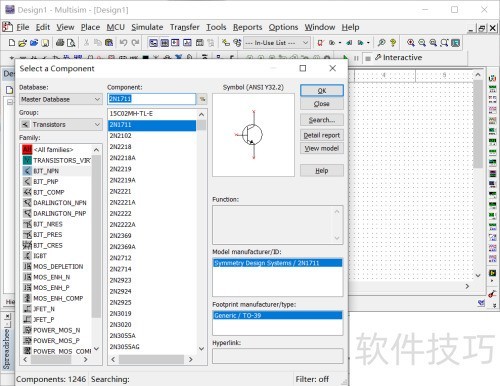Select the BJT_PNP family
The height and width of the screenshot is (386, 500).
tap(46, 182)
